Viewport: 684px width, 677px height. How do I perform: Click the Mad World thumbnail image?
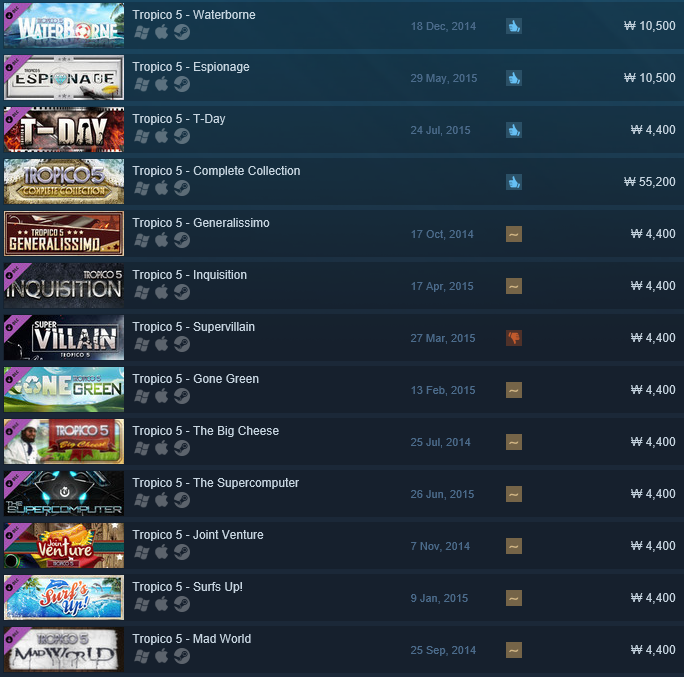(x=64, y=650)
